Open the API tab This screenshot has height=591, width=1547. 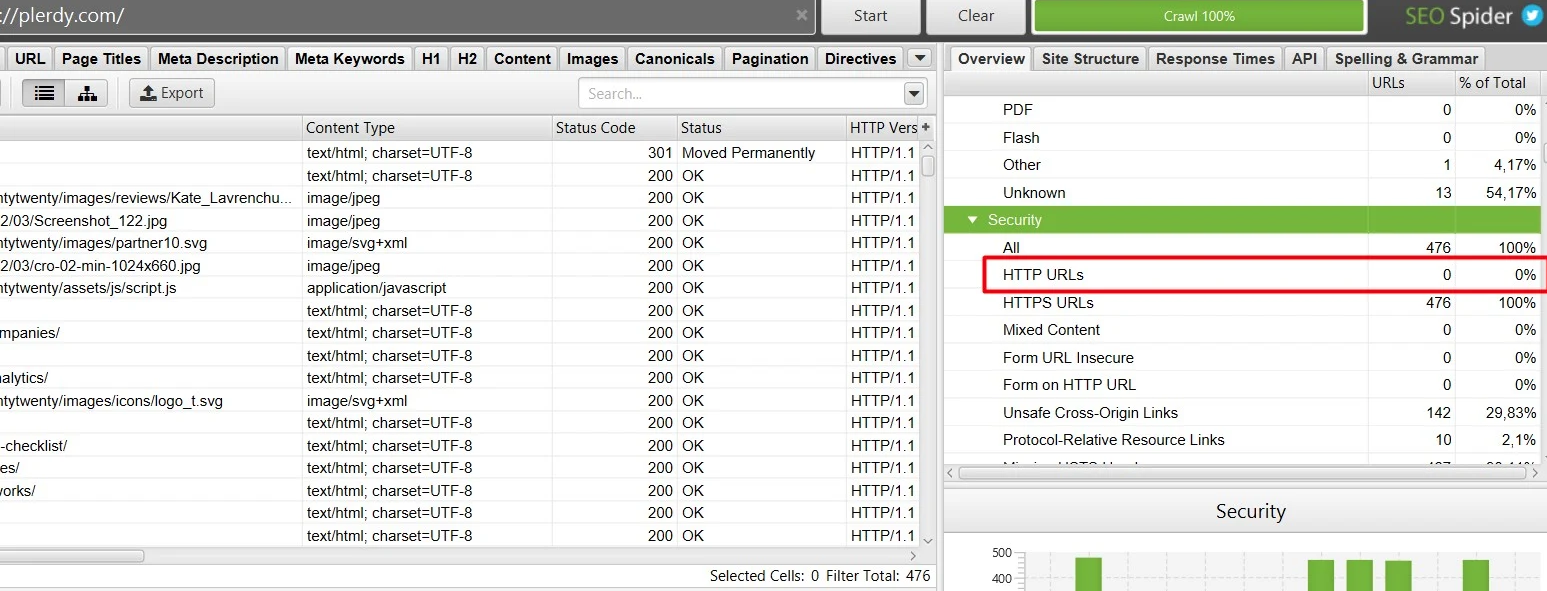click(1305, 58)
